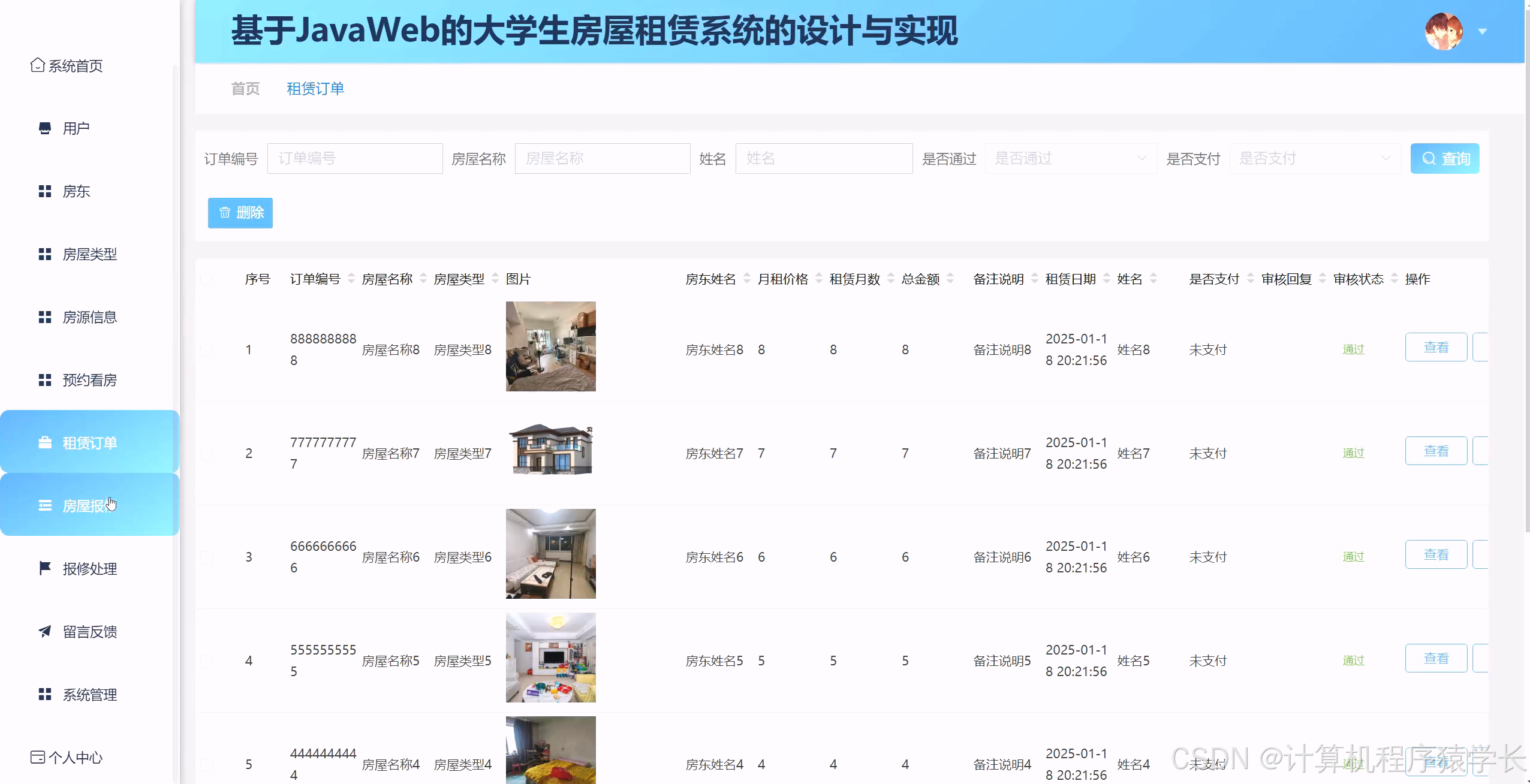Image resolution: width=1530 pixels, height=784 pixels.
Task: Click the home icon beside 系统首页
Action: coord(37,65)
